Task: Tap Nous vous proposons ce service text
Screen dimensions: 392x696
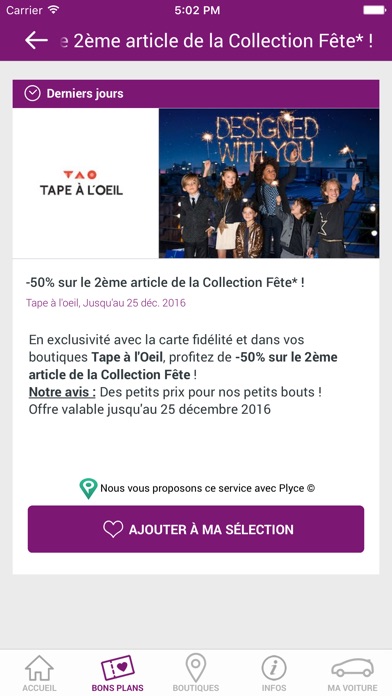Action: 207,488
